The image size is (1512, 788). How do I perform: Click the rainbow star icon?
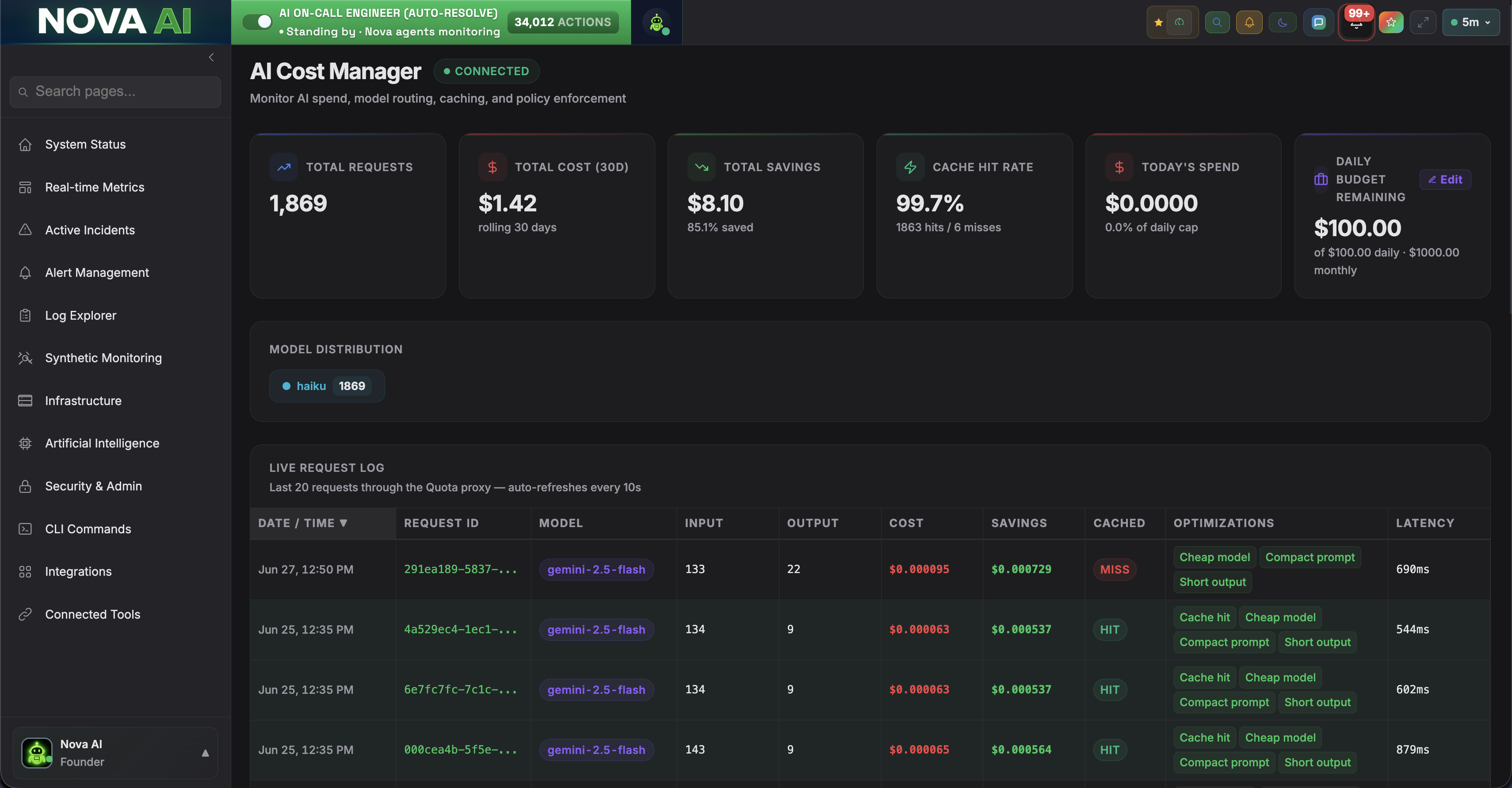click(1391, 22)
